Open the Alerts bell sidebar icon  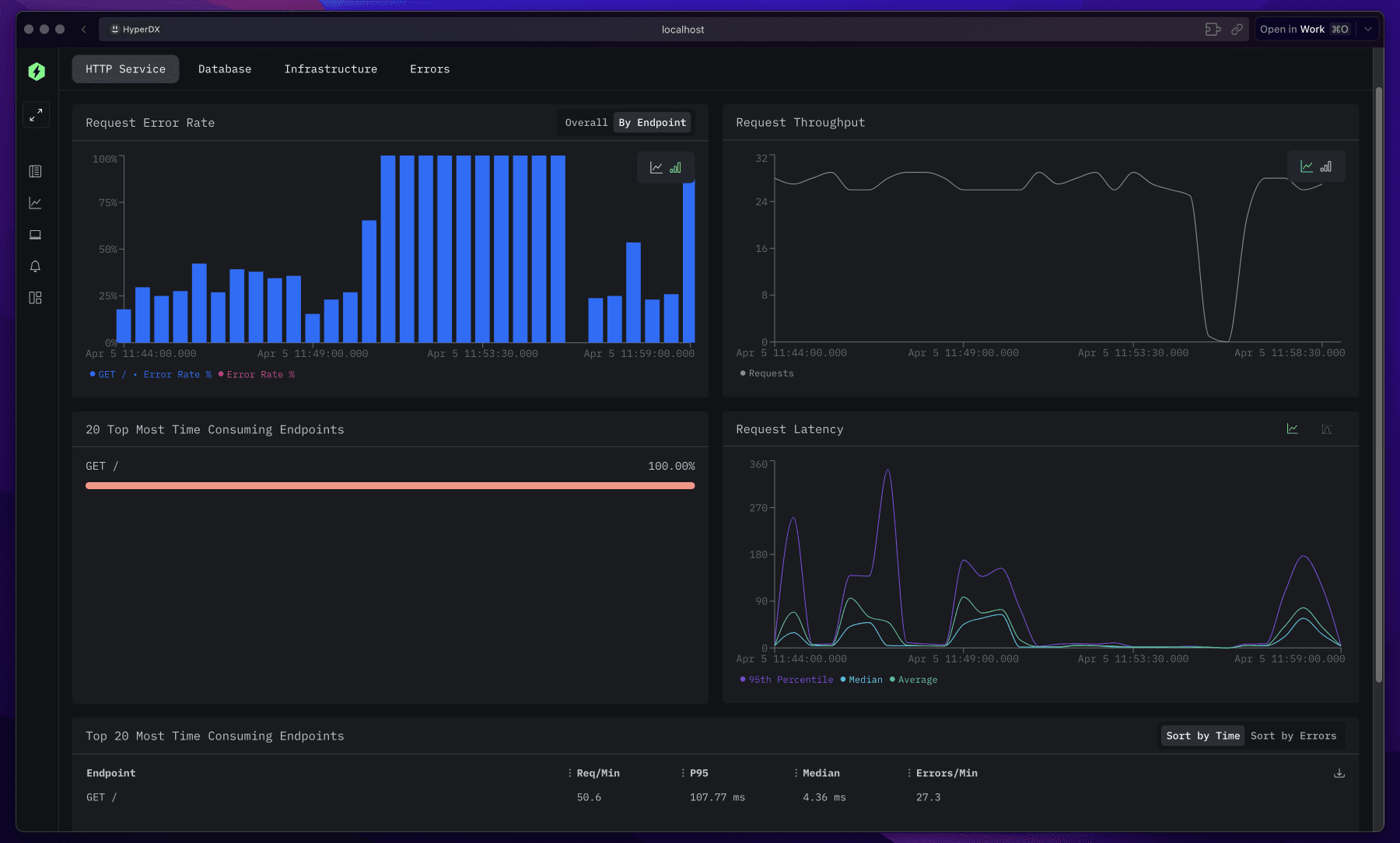[x=35, y=267]
